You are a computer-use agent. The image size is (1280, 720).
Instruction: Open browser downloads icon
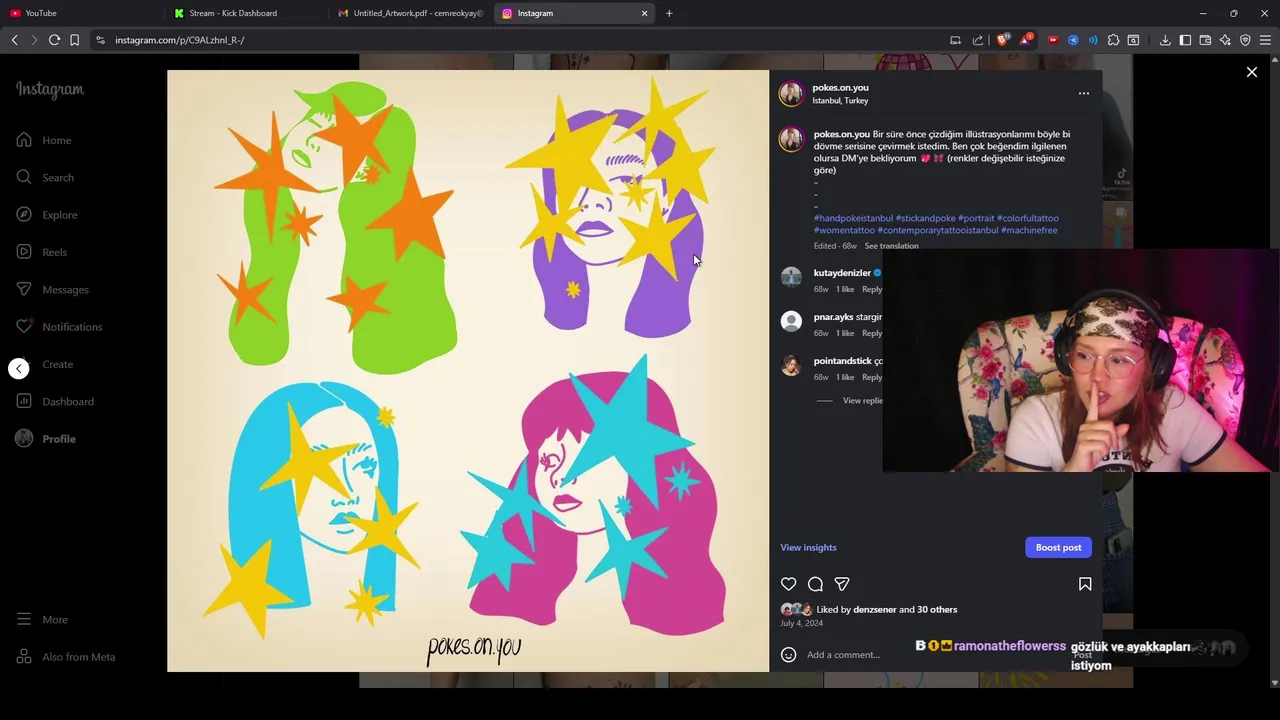click(x=1165, y=40)
